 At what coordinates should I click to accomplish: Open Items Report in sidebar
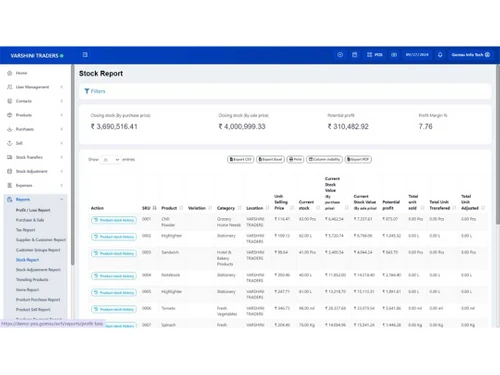27,290
